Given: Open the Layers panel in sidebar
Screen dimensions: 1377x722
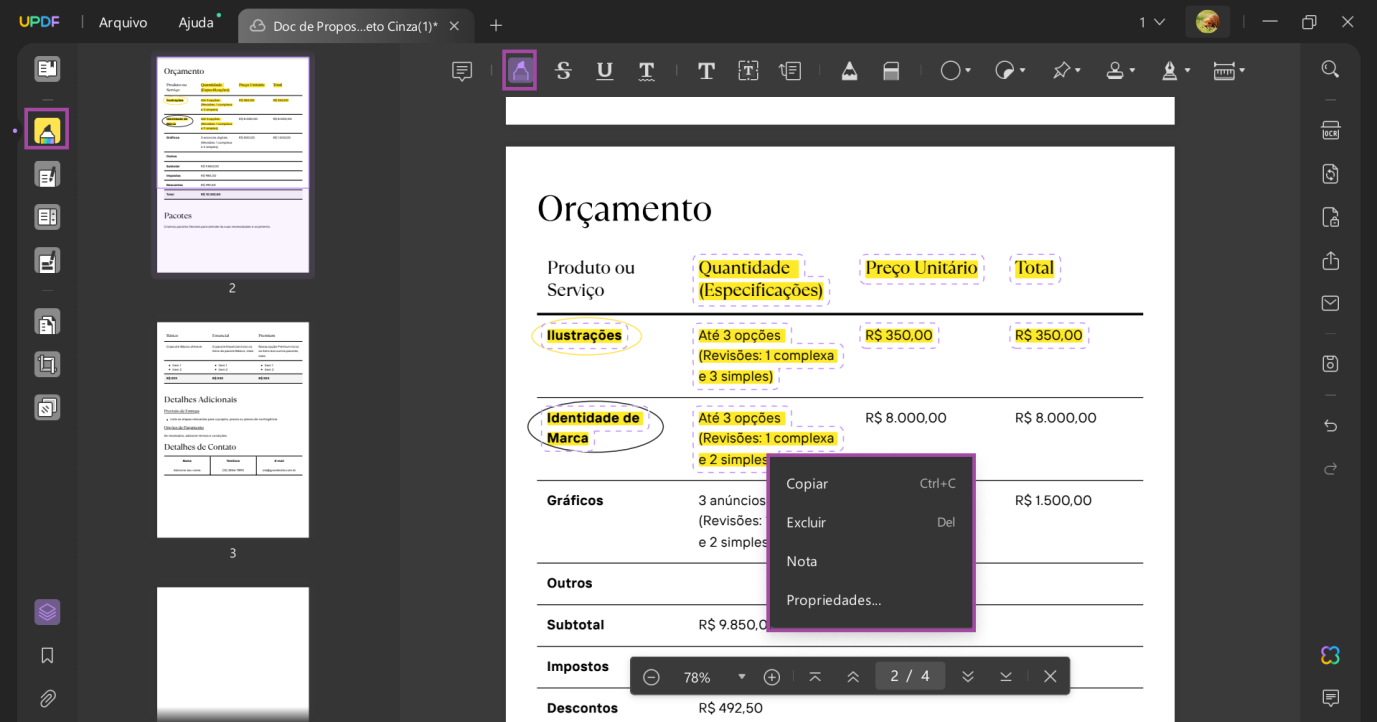Looking at the screenshot, I should (47, 612).
